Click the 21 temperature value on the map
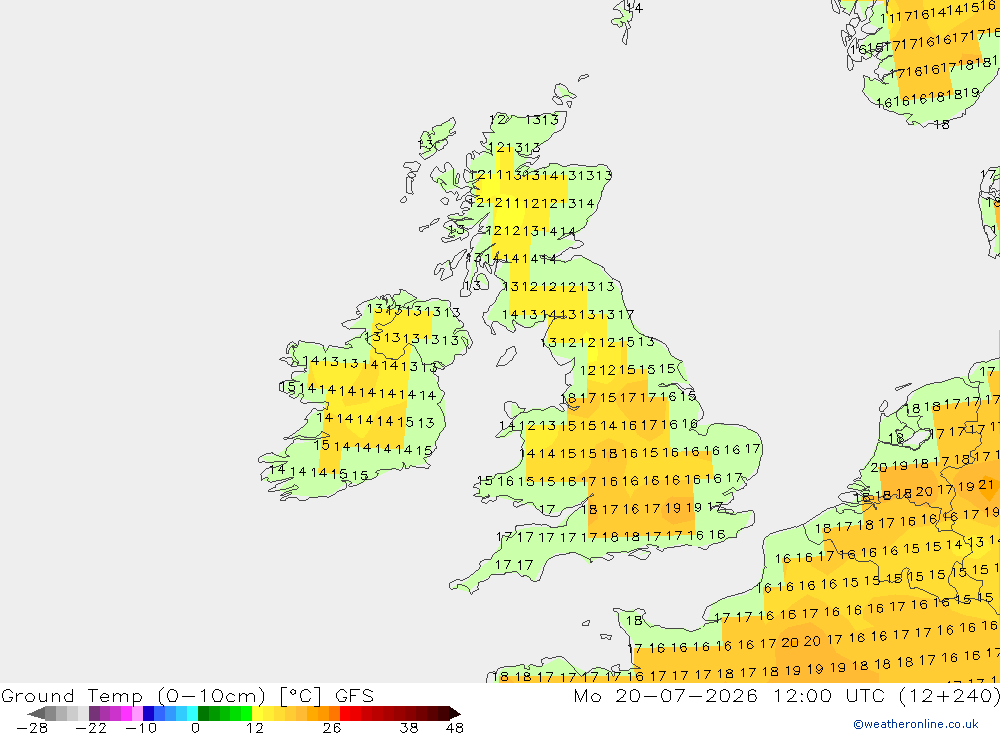 tap(986, 485)
